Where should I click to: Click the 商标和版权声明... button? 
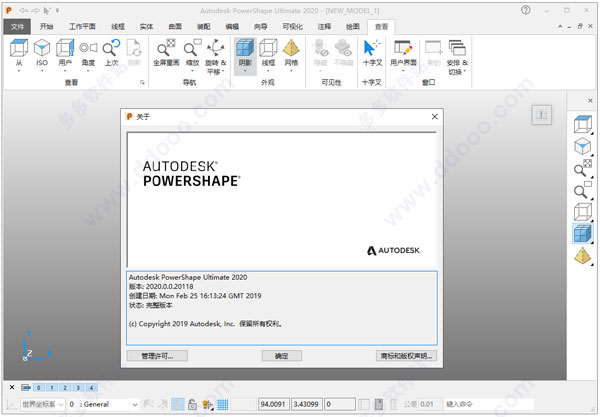[x=406, y=356]
